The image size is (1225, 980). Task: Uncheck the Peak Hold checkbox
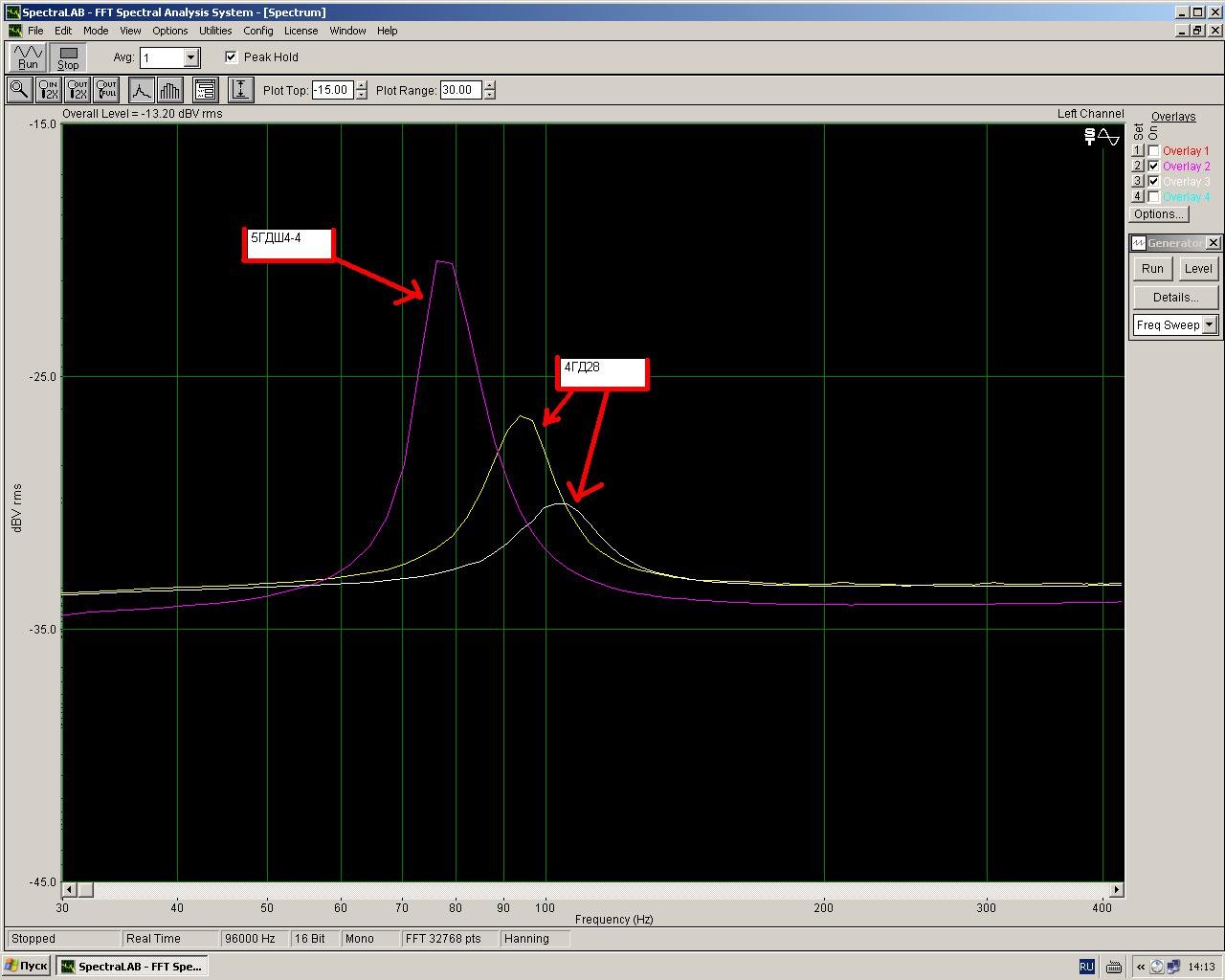click(231, 57)
